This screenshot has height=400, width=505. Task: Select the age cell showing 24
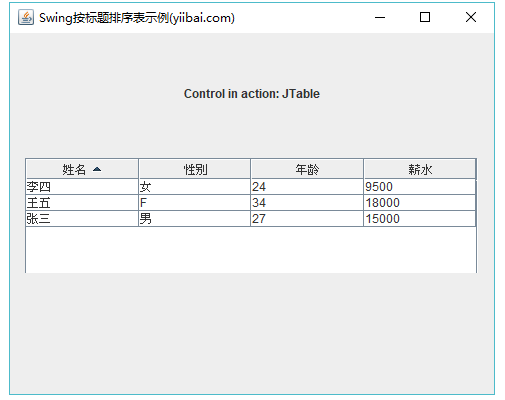point(307,187)
